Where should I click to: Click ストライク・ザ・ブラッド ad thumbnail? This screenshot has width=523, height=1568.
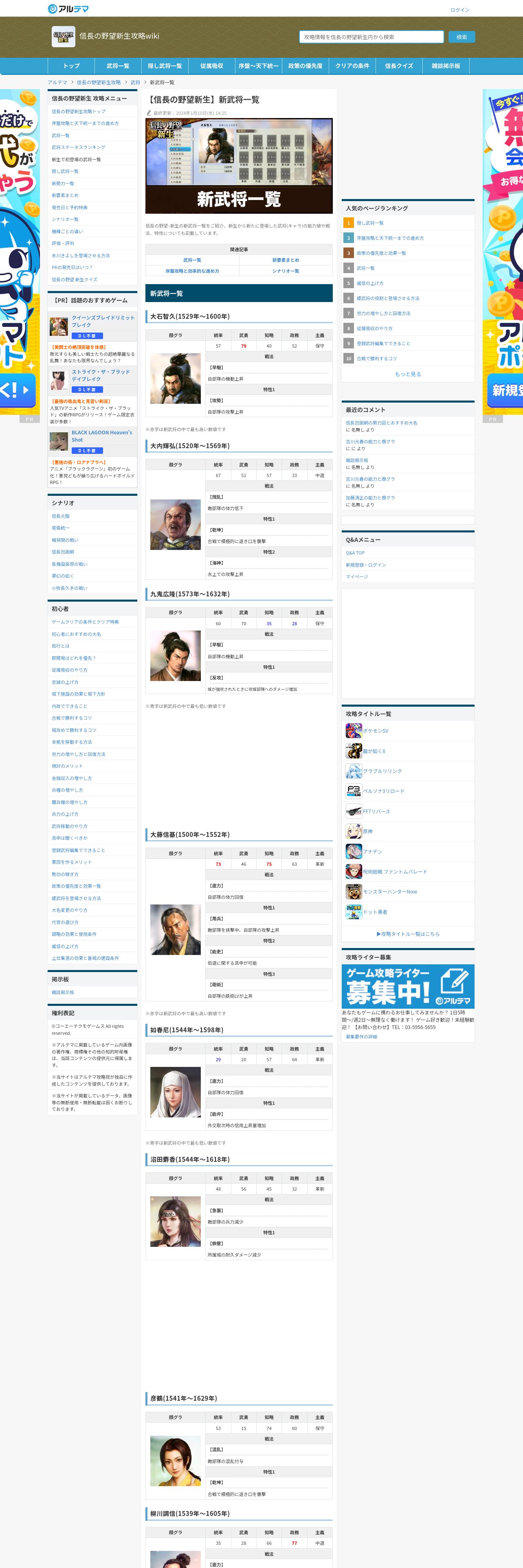59,381
